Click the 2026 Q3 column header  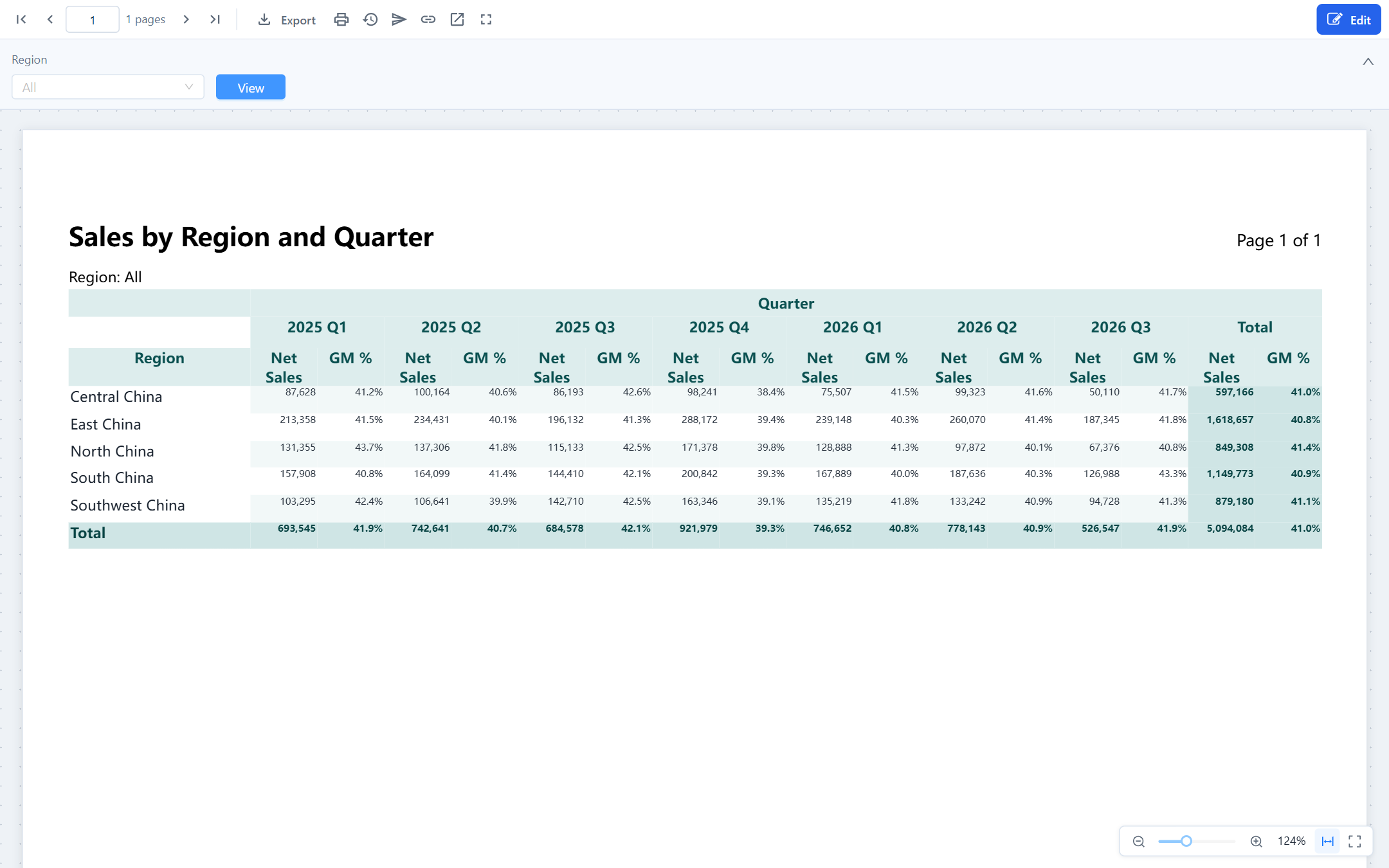(1121, 327)
